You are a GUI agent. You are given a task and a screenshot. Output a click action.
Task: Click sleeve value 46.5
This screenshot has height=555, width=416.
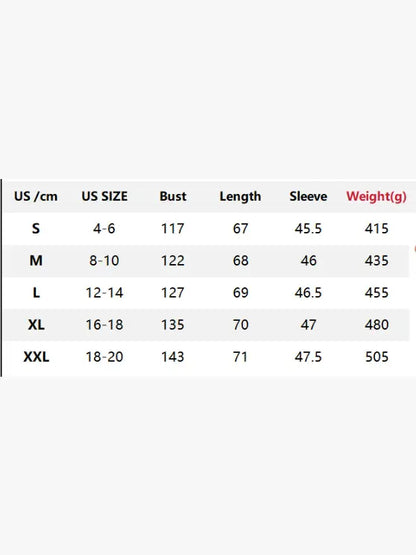tap(308, 293)
